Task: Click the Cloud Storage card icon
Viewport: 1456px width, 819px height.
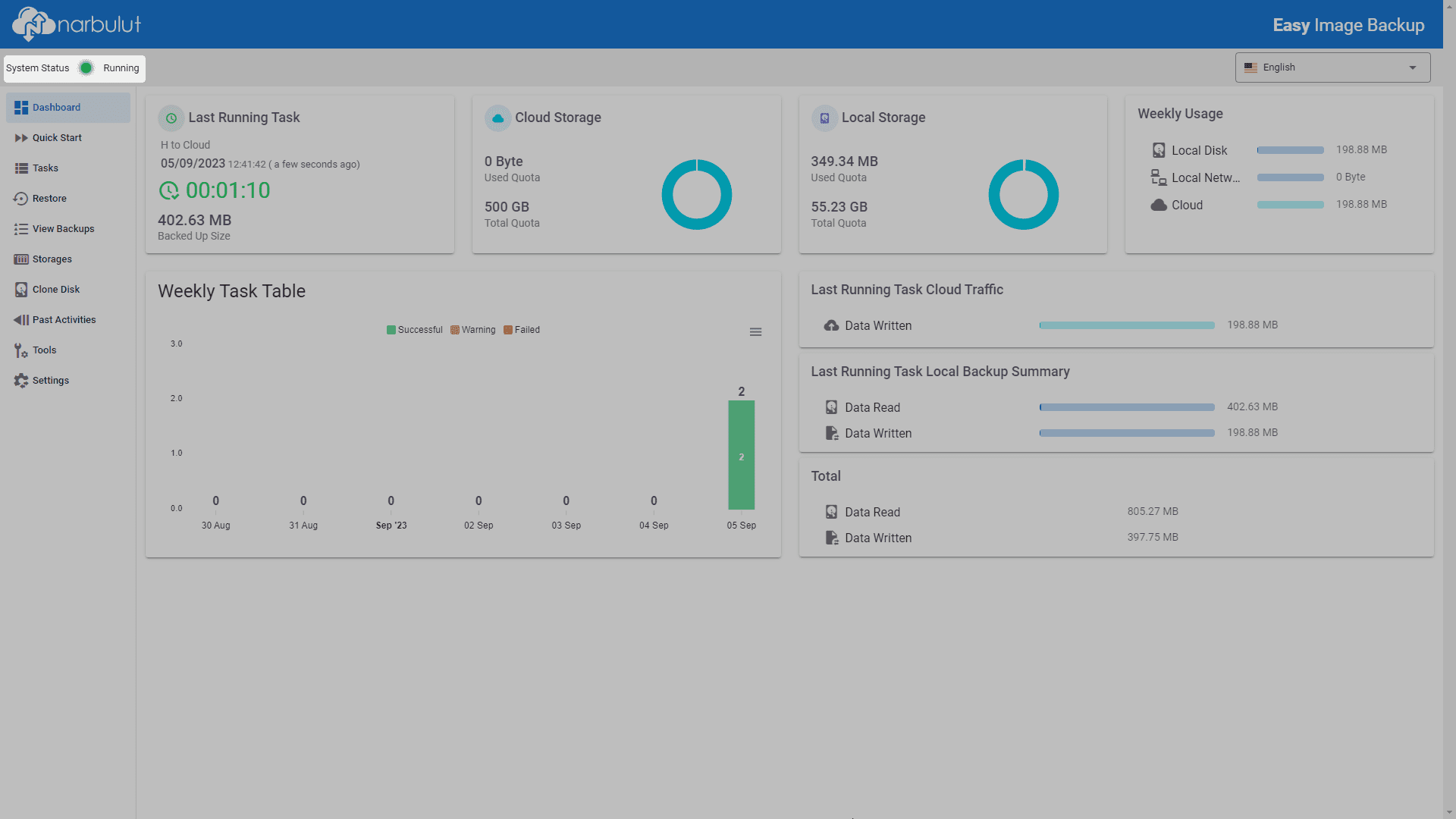Action: pos(497,118)
